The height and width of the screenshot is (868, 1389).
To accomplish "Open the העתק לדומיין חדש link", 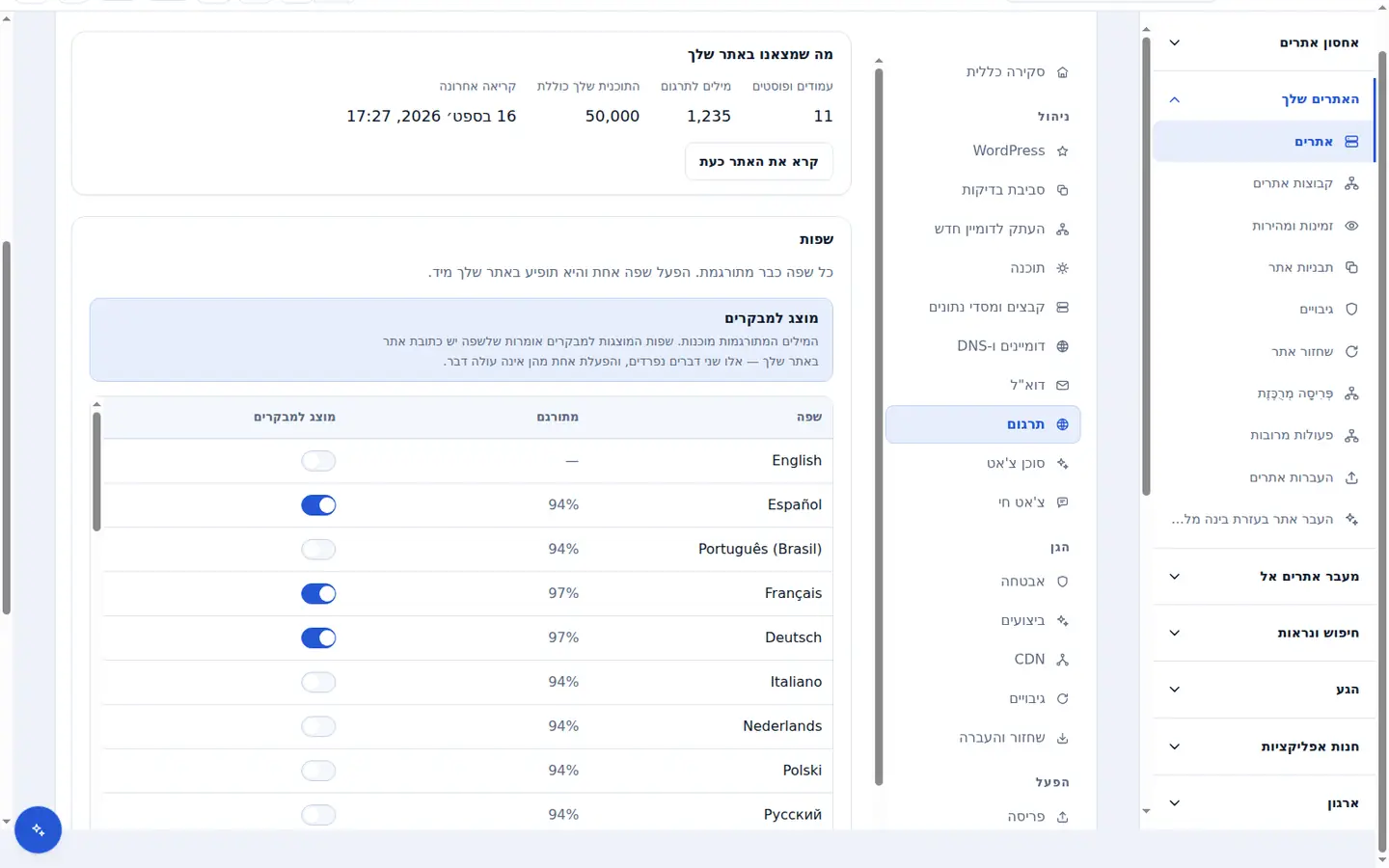I will pos(983,230).
